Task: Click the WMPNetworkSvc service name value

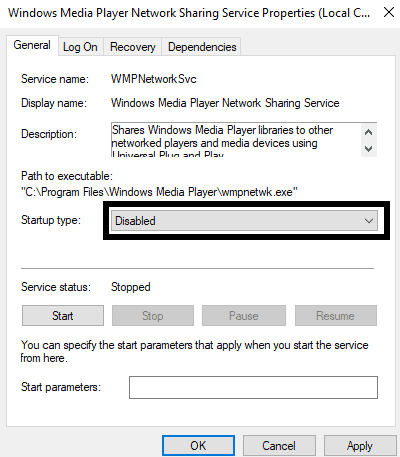Action: 154,79
